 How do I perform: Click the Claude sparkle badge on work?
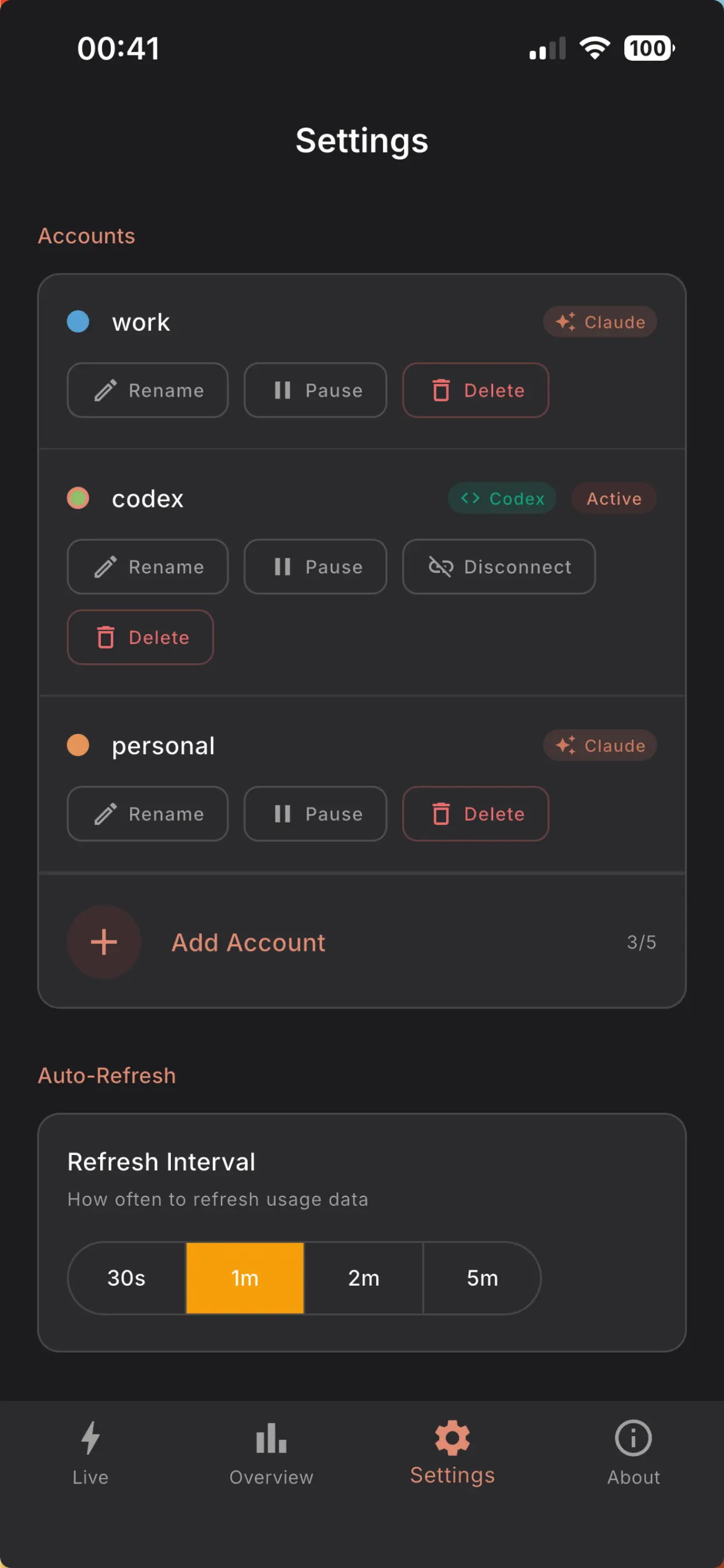[600, 321]
